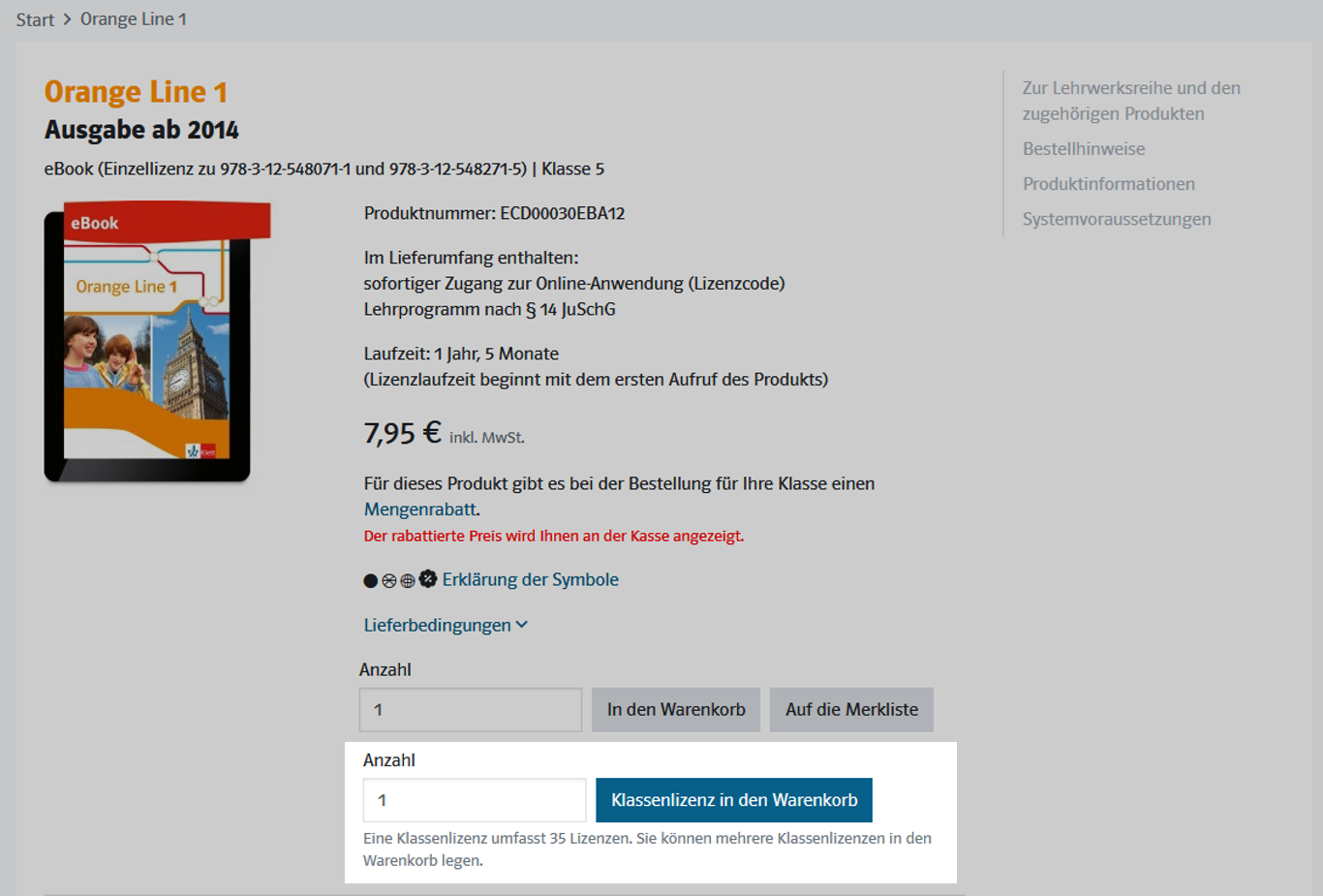Viewport: 1323px width, 896px height.
Task: Open Erklärung der Symbole
Action: point(531,579)
